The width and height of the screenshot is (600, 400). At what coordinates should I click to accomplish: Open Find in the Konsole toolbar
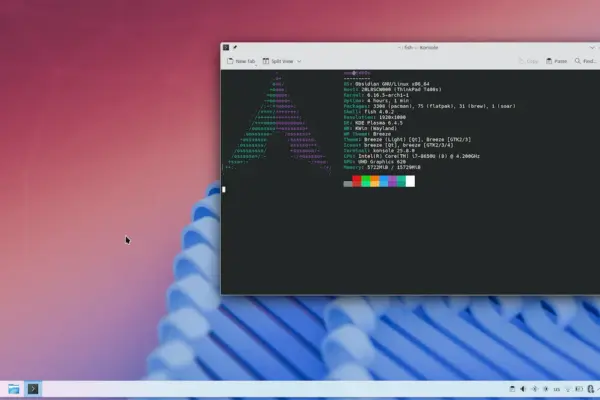585,61
